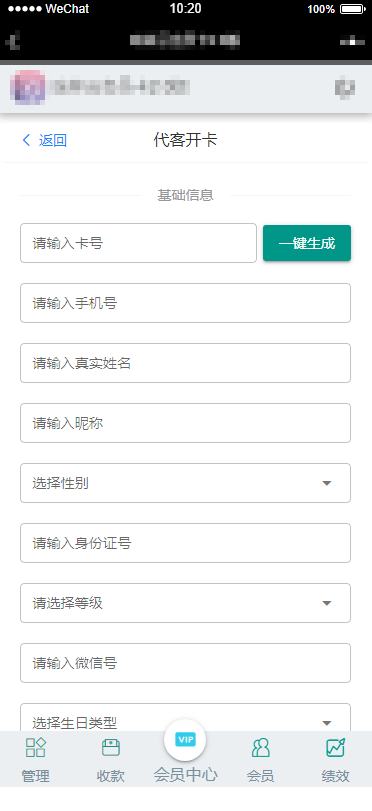Focus the 请输入卡号 input field
The height and width of the screenshot is (811, 372).
138,243
